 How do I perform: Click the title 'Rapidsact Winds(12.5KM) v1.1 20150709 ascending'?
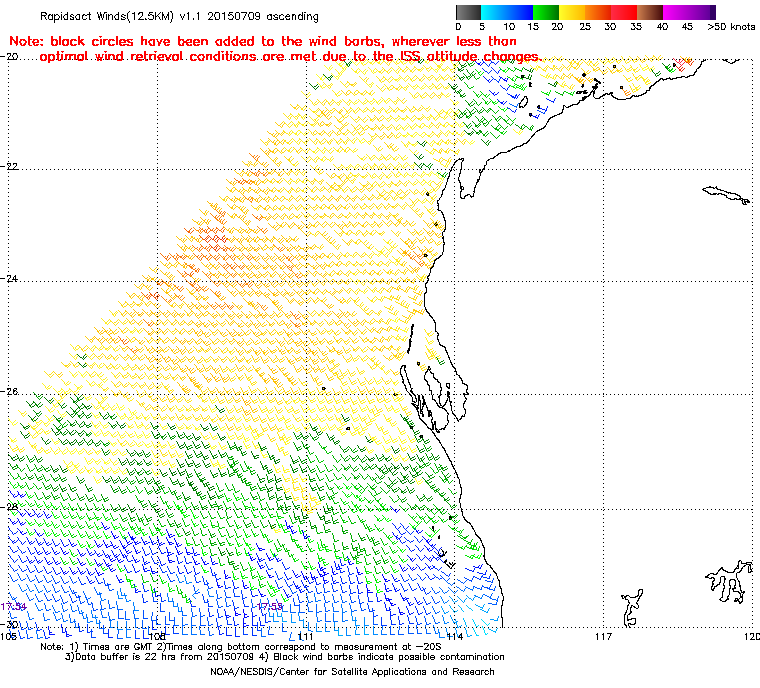click(179, 16)
